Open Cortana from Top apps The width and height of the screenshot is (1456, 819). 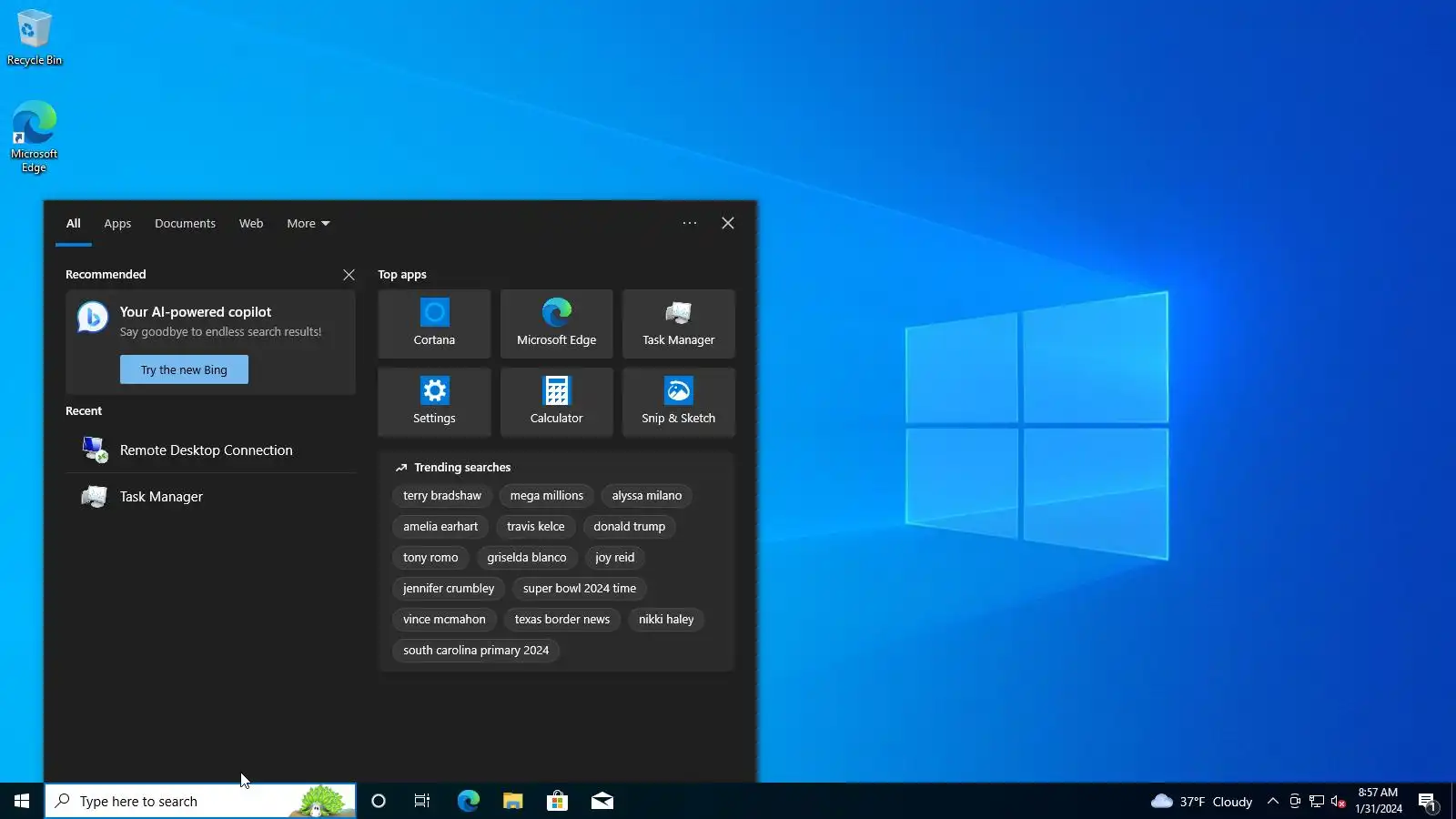pyautogui.click(x=434, y=324)
